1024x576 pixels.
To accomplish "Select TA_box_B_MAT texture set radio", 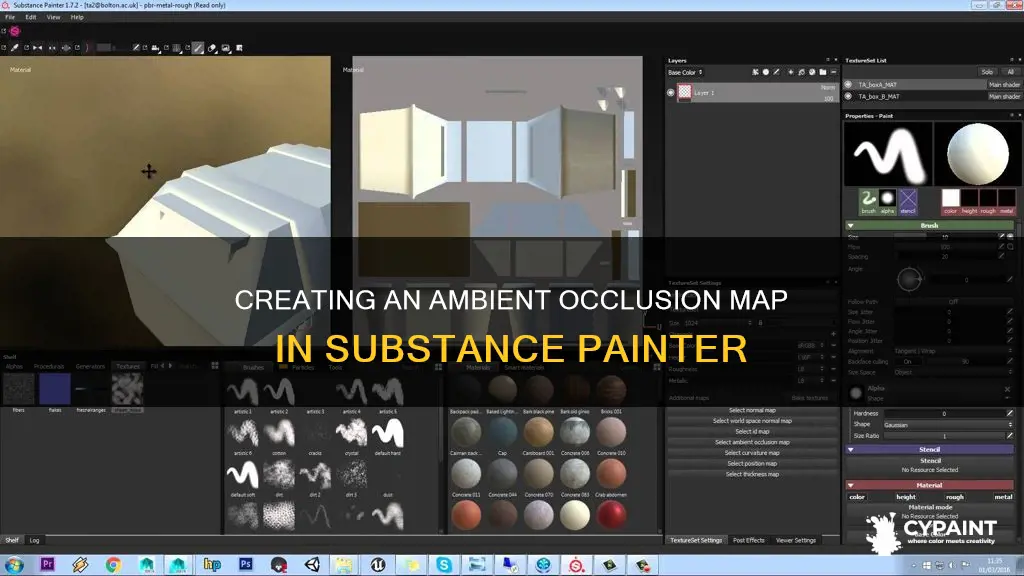I will [848, 96].
